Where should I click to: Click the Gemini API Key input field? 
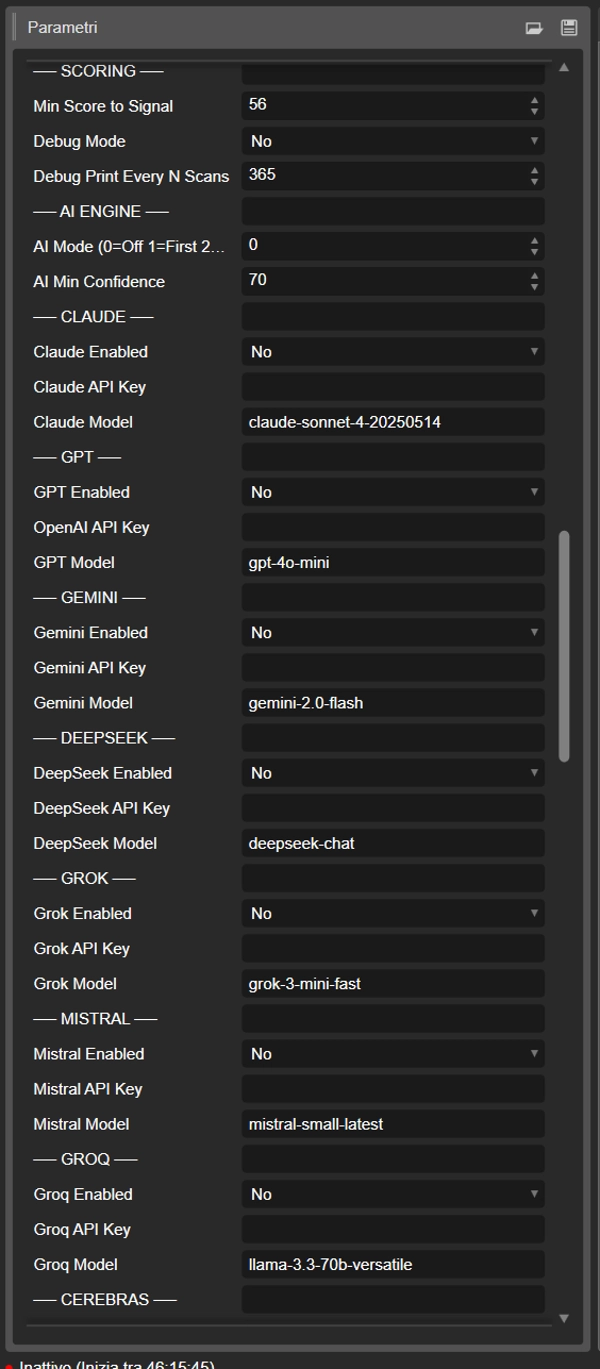393,668
